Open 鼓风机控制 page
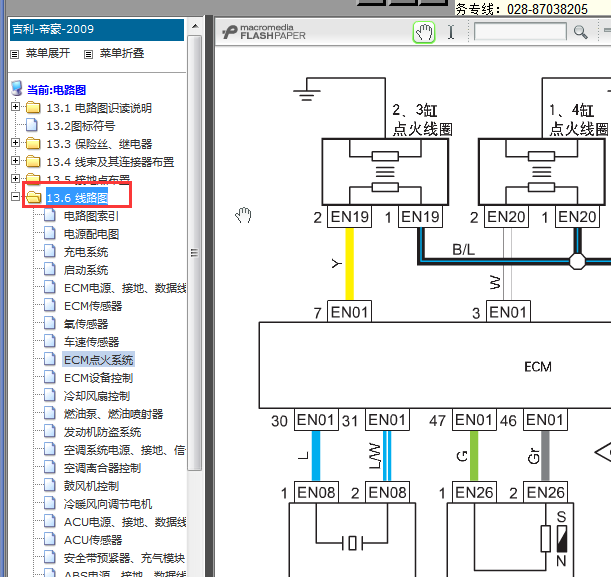611x577 pixels. [x=92, y=486]
